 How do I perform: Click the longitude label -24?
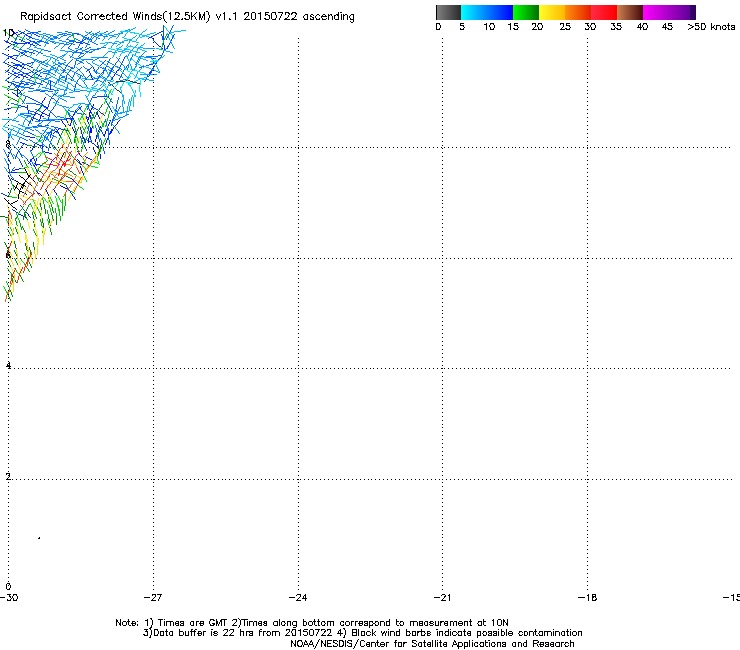pos(298,598)
